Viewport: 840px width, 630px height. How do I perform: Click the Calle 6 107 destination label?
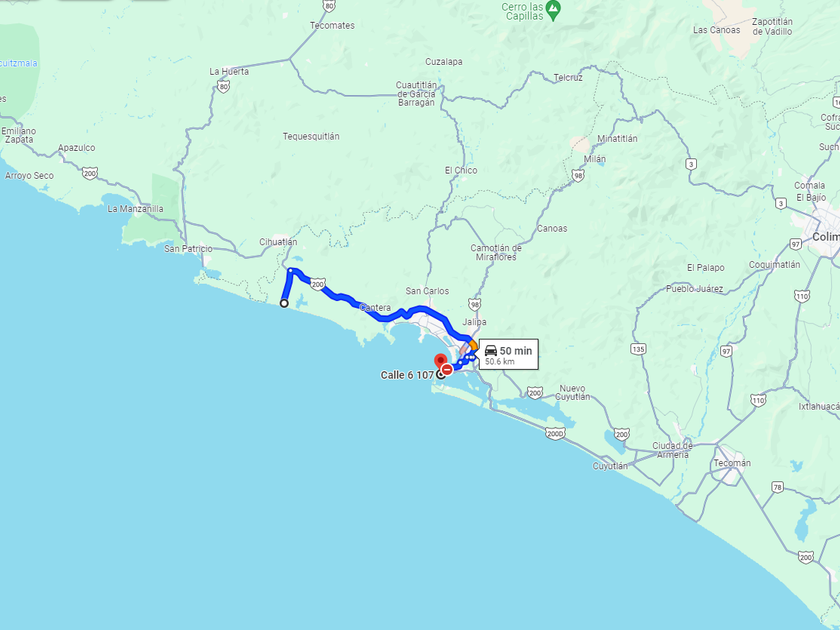(x=407, y=375)
